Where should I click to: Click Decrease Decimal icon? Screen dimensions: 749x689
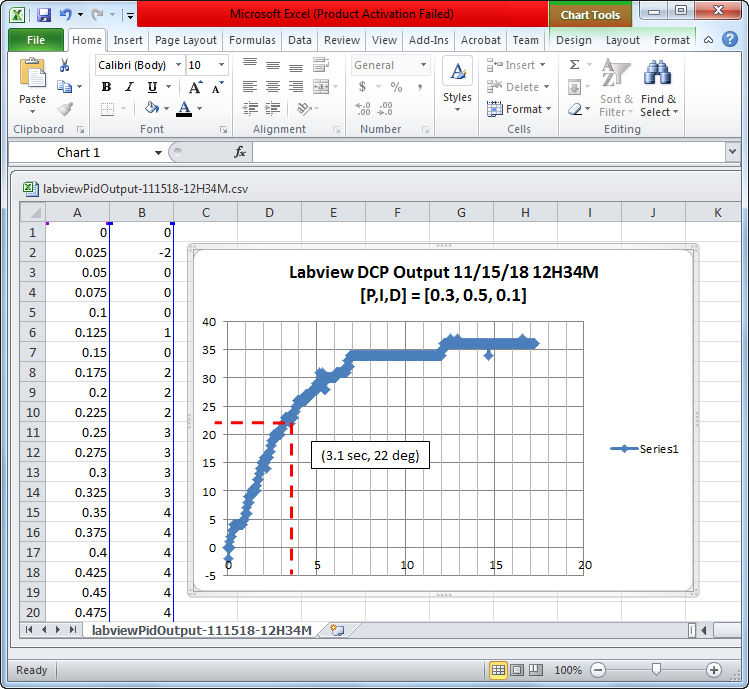click(x=385, y=109)
